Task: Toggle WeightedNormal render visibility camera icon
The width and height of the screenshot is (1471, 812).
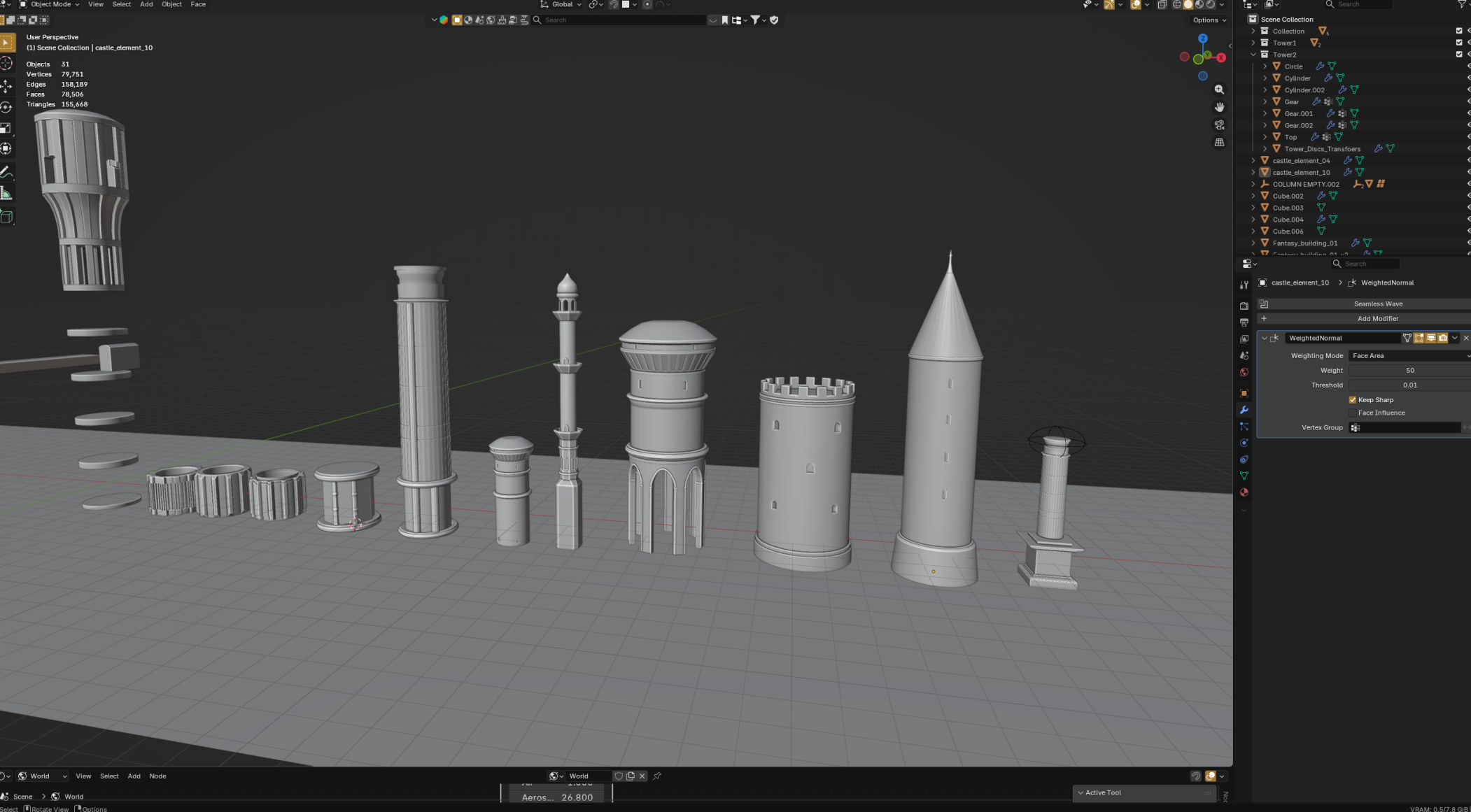Action: pyautogui.click(x=1442, y=338)
